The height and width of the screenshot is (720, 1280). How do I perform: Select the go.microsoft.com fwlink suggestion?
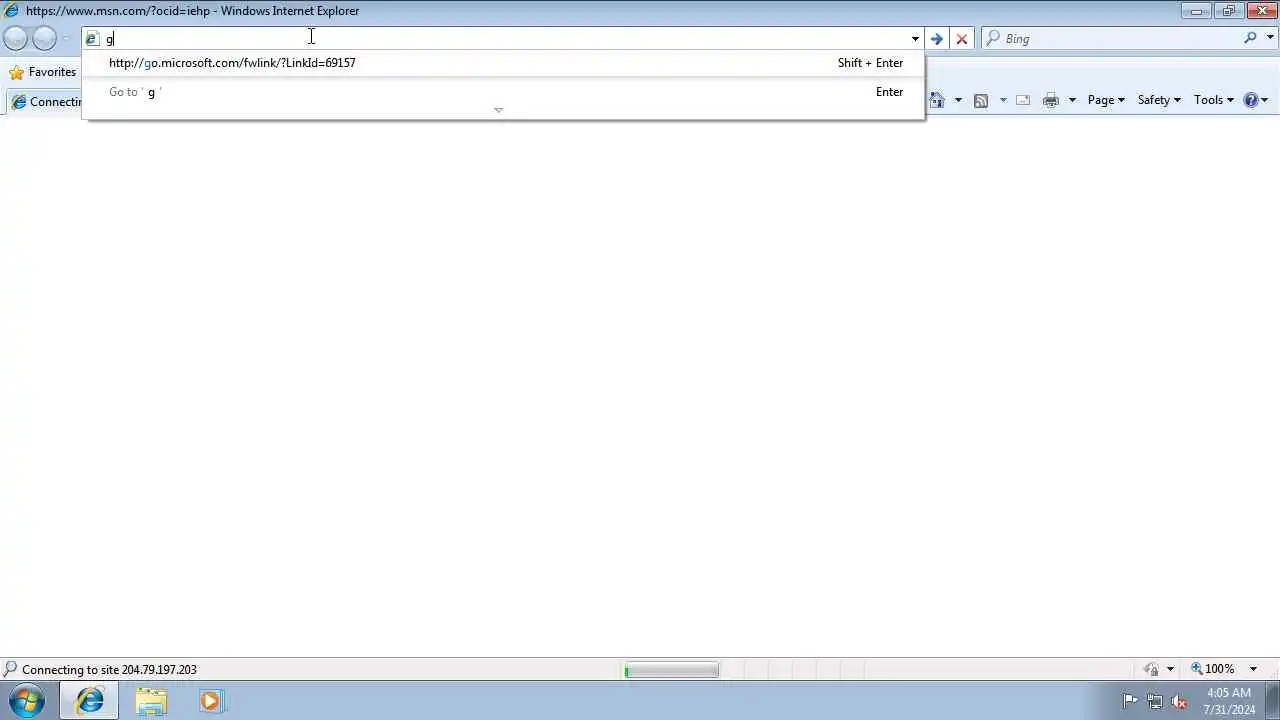coord(505,63)
